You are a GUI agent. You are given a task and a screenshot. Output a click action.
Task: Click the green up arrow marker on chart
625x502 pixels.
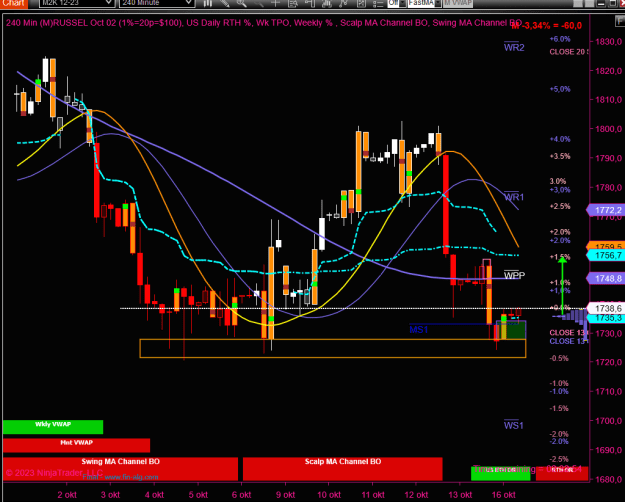pyautogui.click(x=562, y=285)
